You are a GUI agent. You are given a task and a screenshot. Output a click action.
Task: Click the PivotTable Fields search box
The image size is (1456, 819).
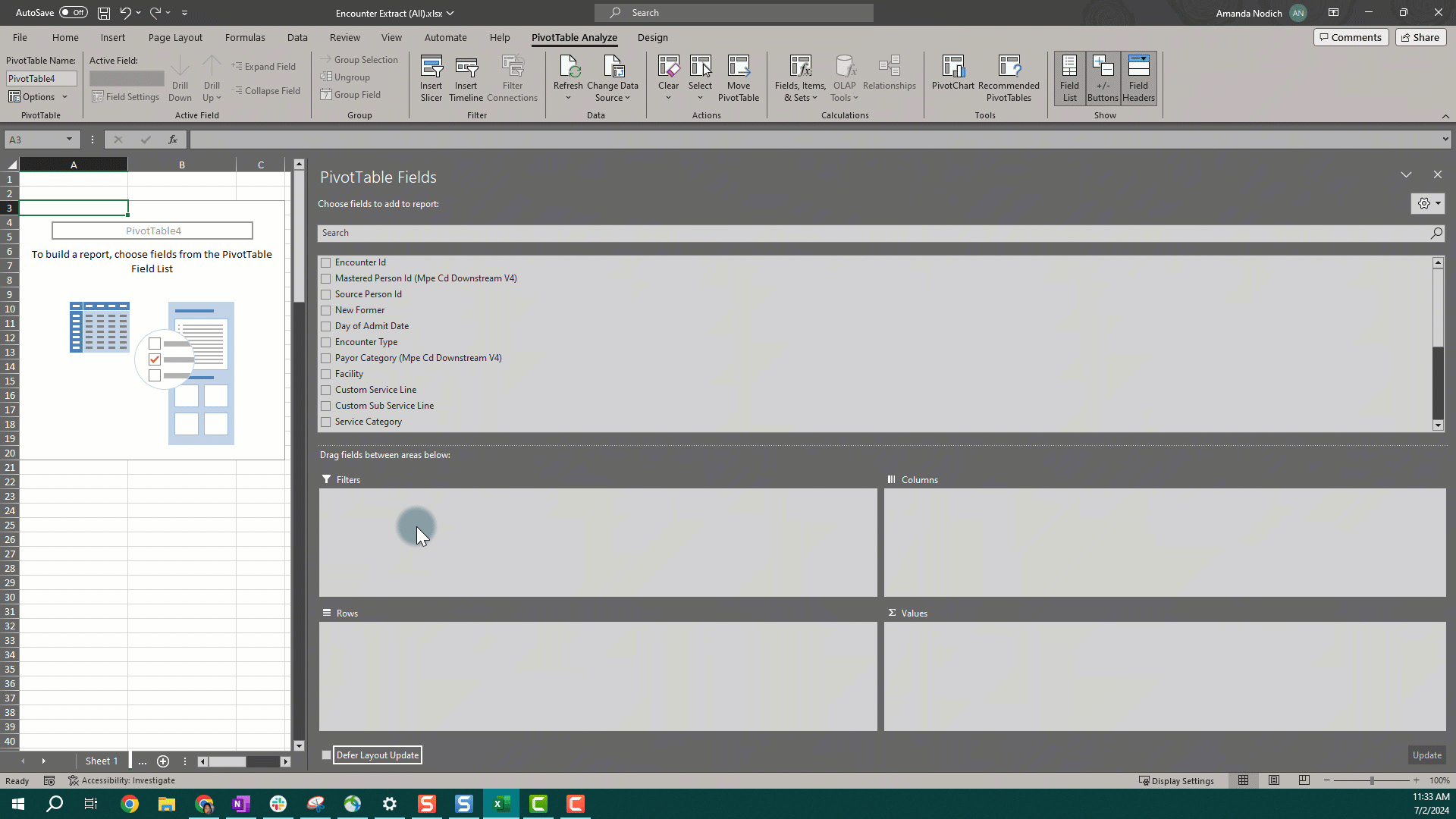872,233
